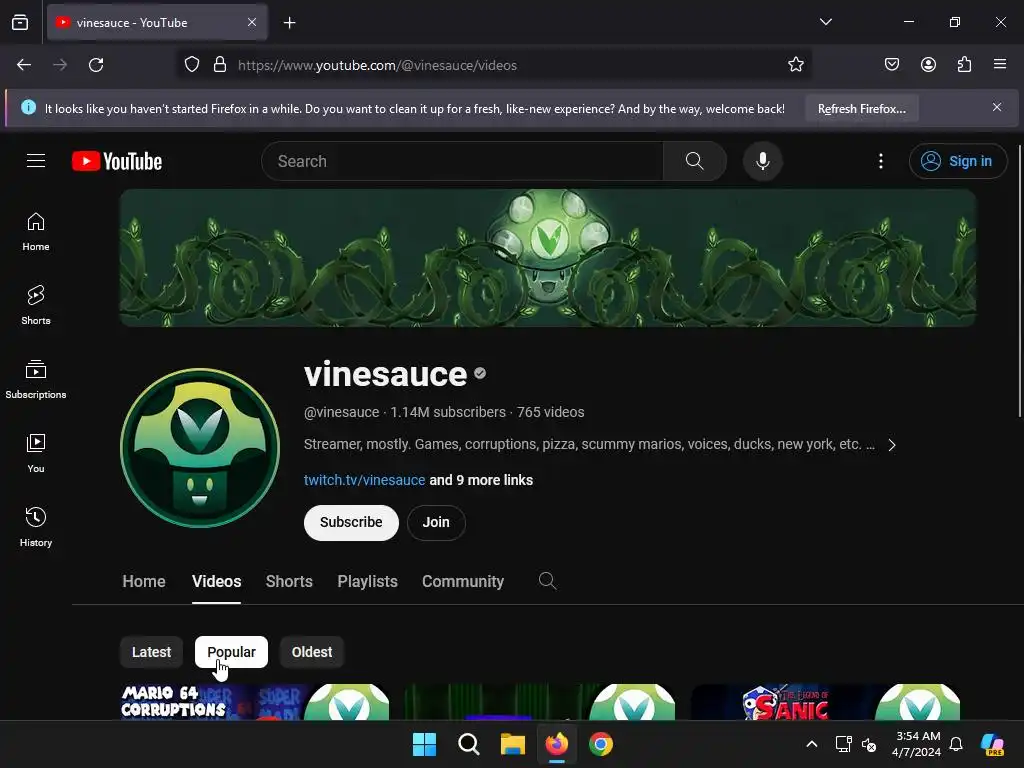This screenshot has height=768, width=1024.
Task: Open Copilot preview icon in taskbar
Action: (992, 744)
